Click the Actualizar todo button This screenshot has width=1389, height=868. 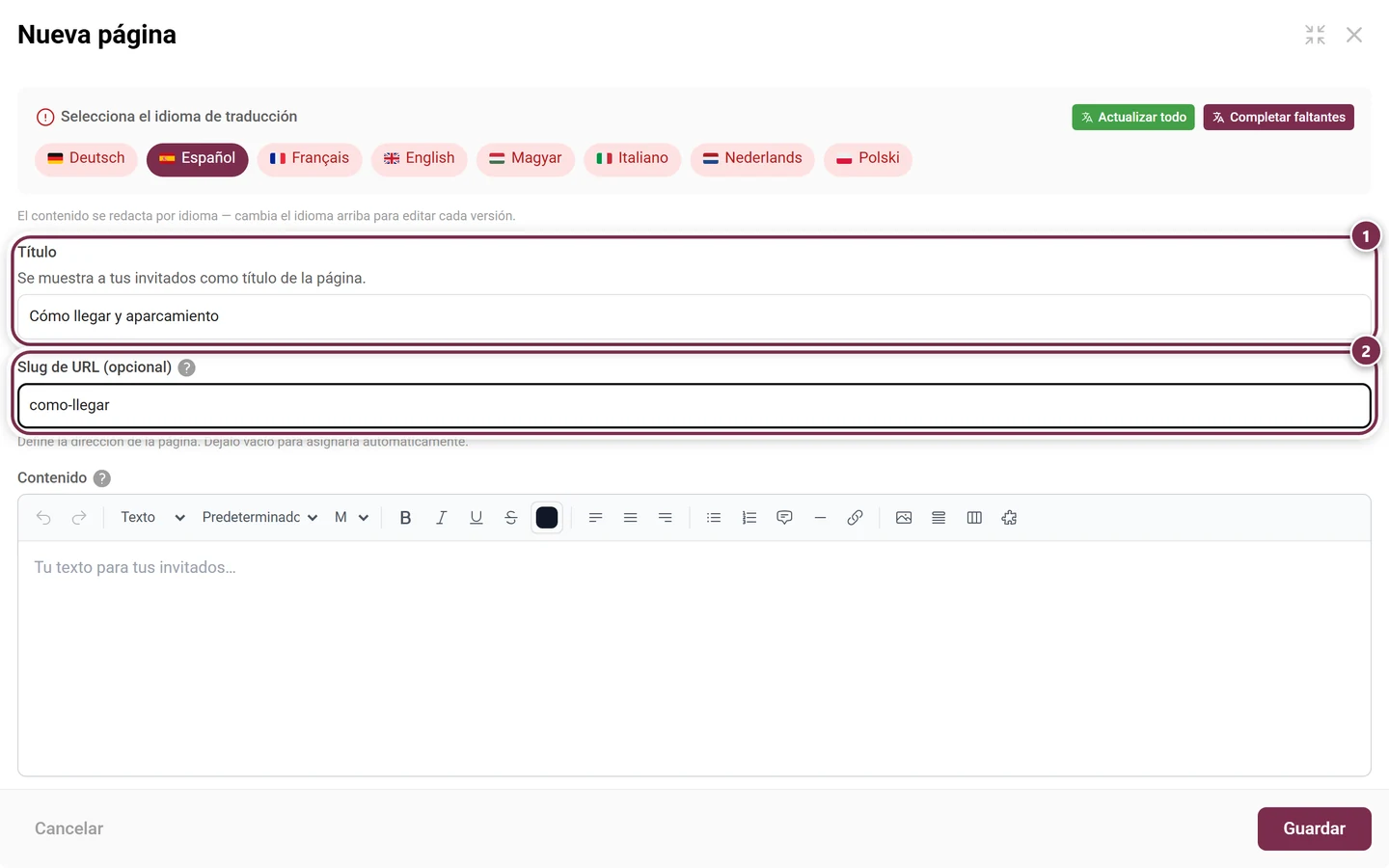tap(1133, 117)
